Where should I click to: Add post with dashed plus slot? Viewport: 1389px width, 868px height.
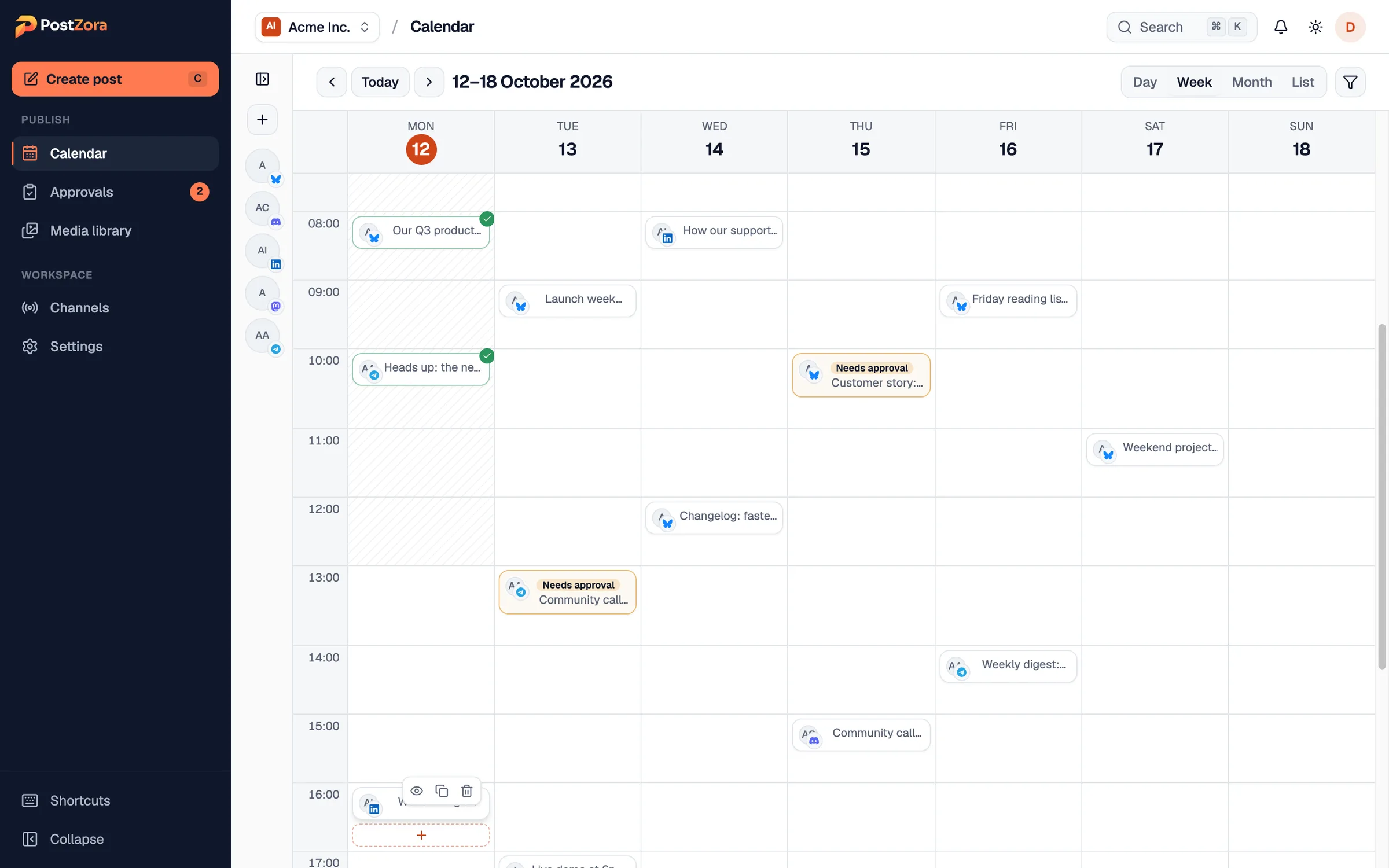pyautogui.click(x=421, y=836)
